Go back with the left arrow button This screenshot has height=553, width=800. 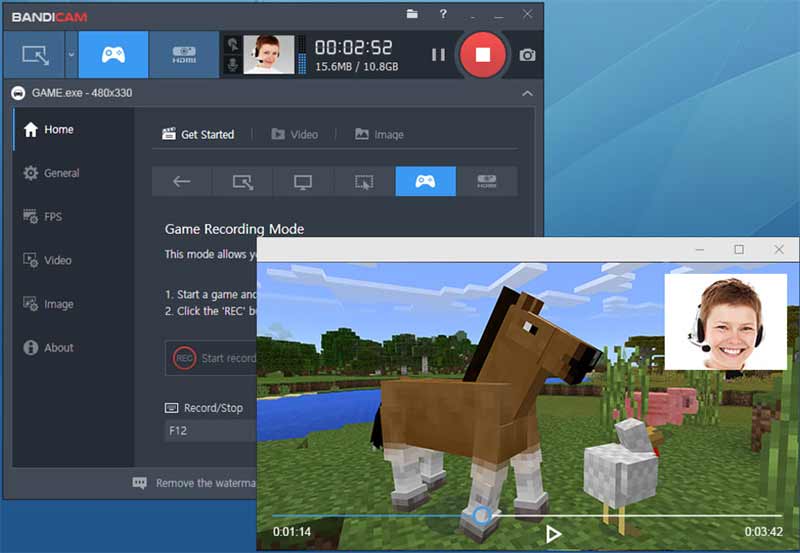click(182, 181)
